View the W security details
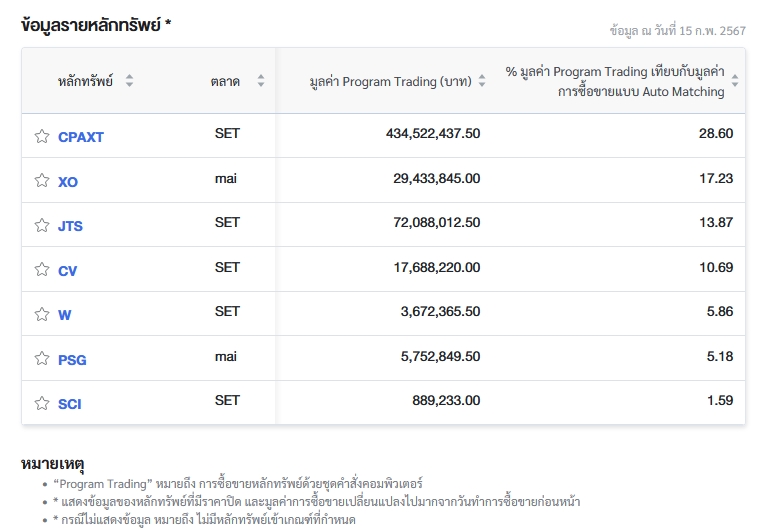Image resolution: width=763 pixels, height=531 pixels. [x=64, y=315]
